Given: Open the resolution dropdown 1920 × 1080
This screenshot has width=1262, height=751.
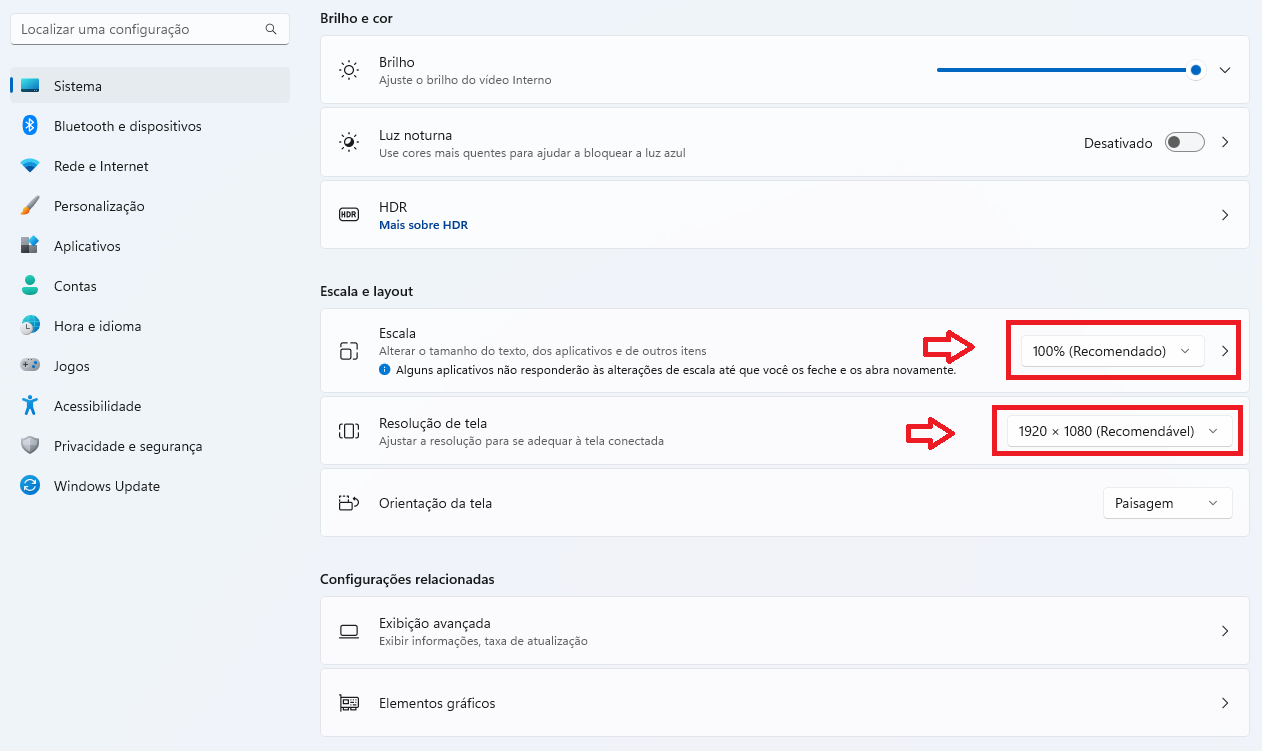Looking at the screenshot, I should coord(1119,431).
